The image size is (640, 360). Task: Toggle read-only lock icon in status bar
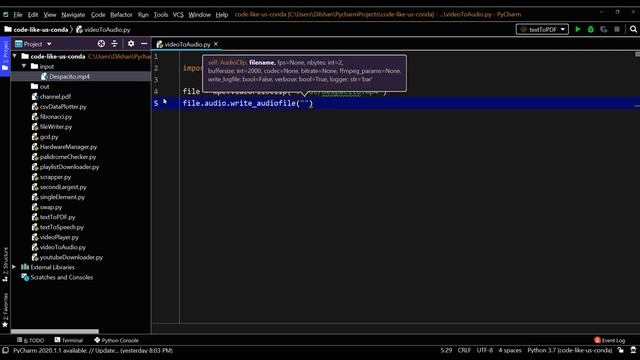620,350
